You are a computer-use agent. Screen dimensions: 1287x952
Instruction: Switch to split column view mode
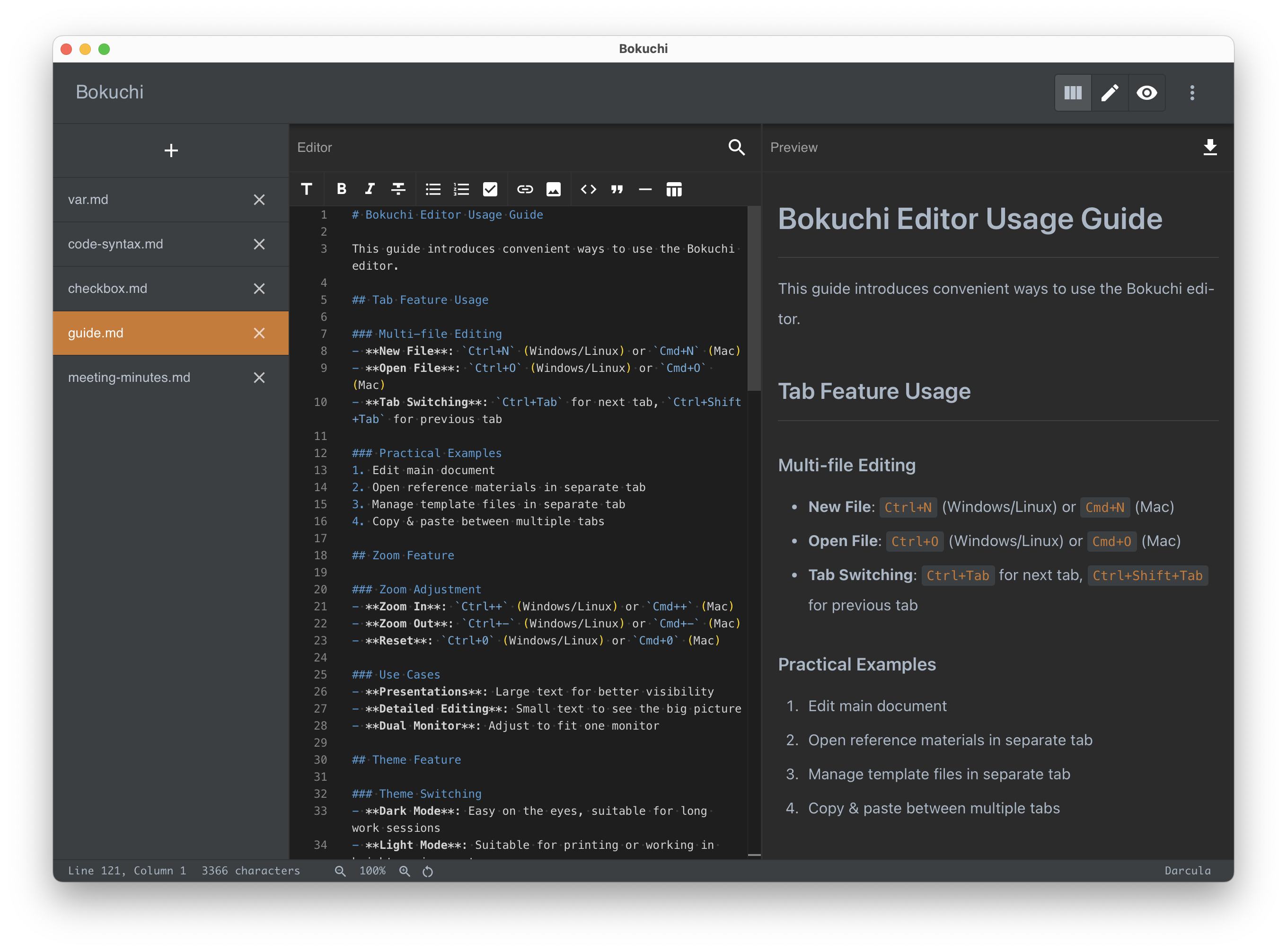pyautogui.click(x=1073, y=93)
